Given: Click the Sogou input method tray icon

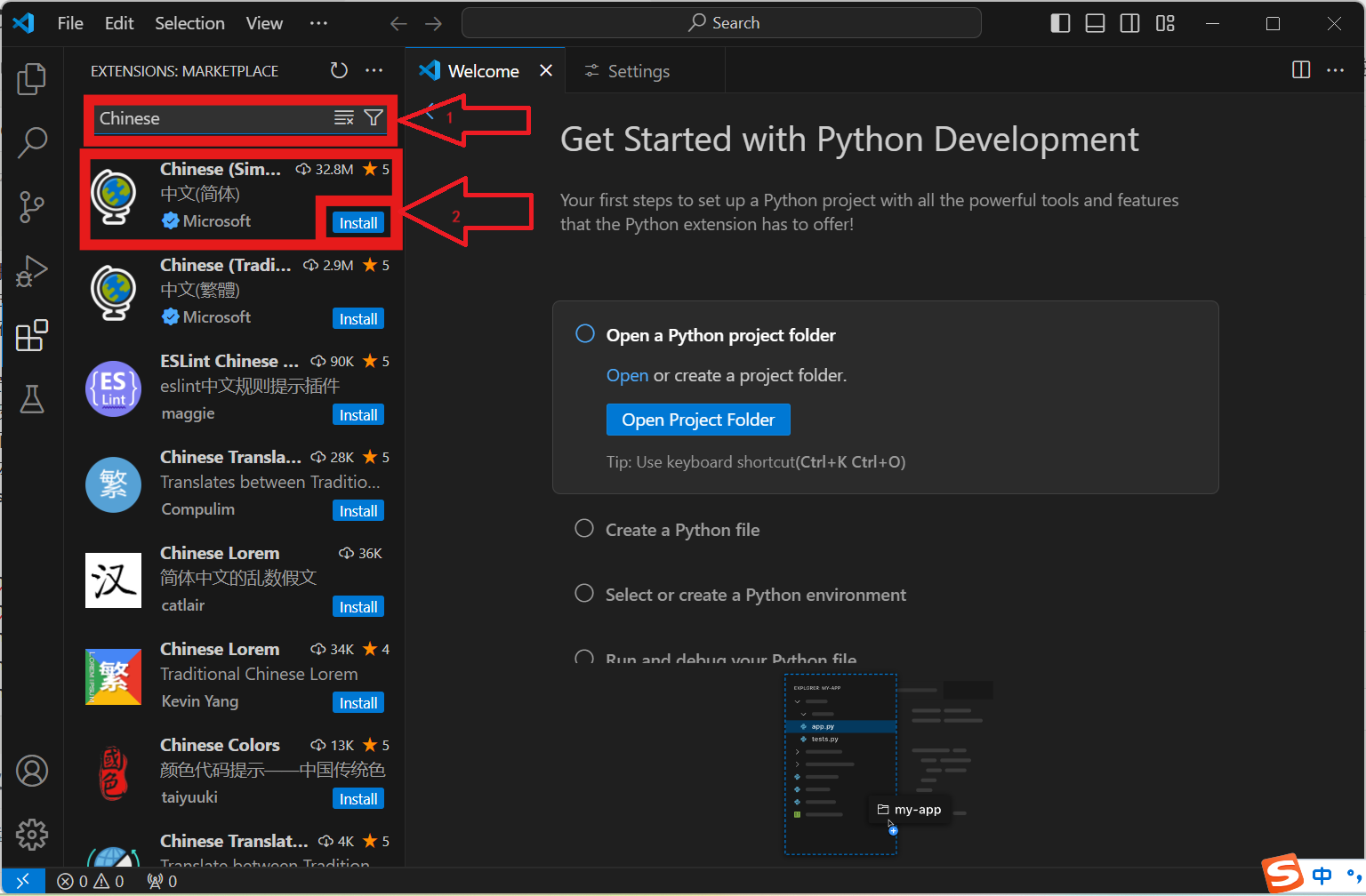Looking at the screenshot, I should point(1283,875).
